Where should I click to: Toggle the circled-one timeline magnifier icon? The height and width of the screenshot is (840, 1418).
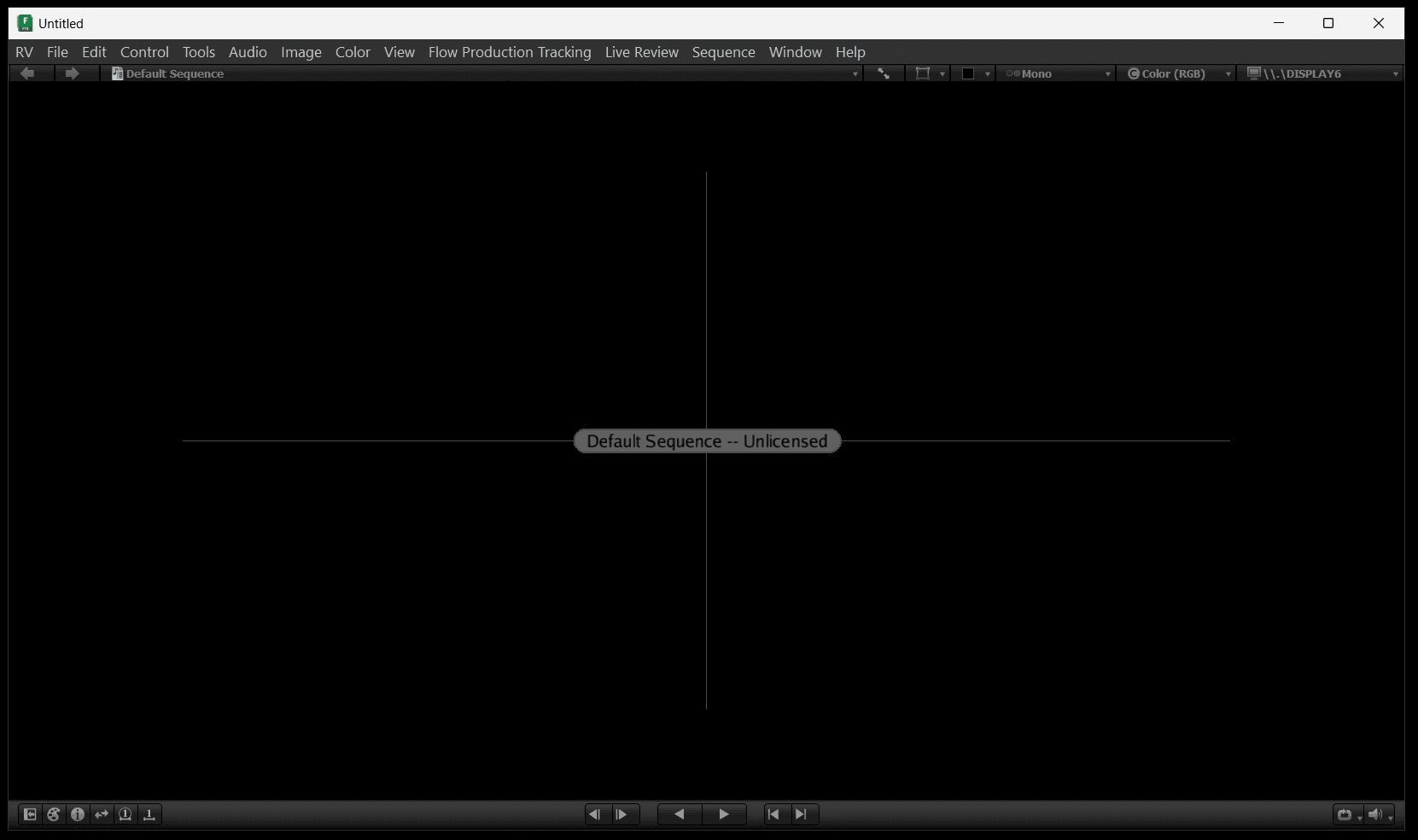click(125, 814)
